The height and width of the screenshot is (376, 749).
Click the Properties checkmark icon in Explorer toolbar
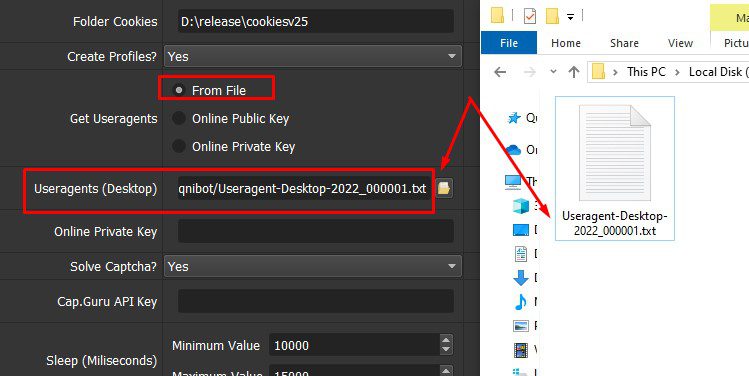529,17
